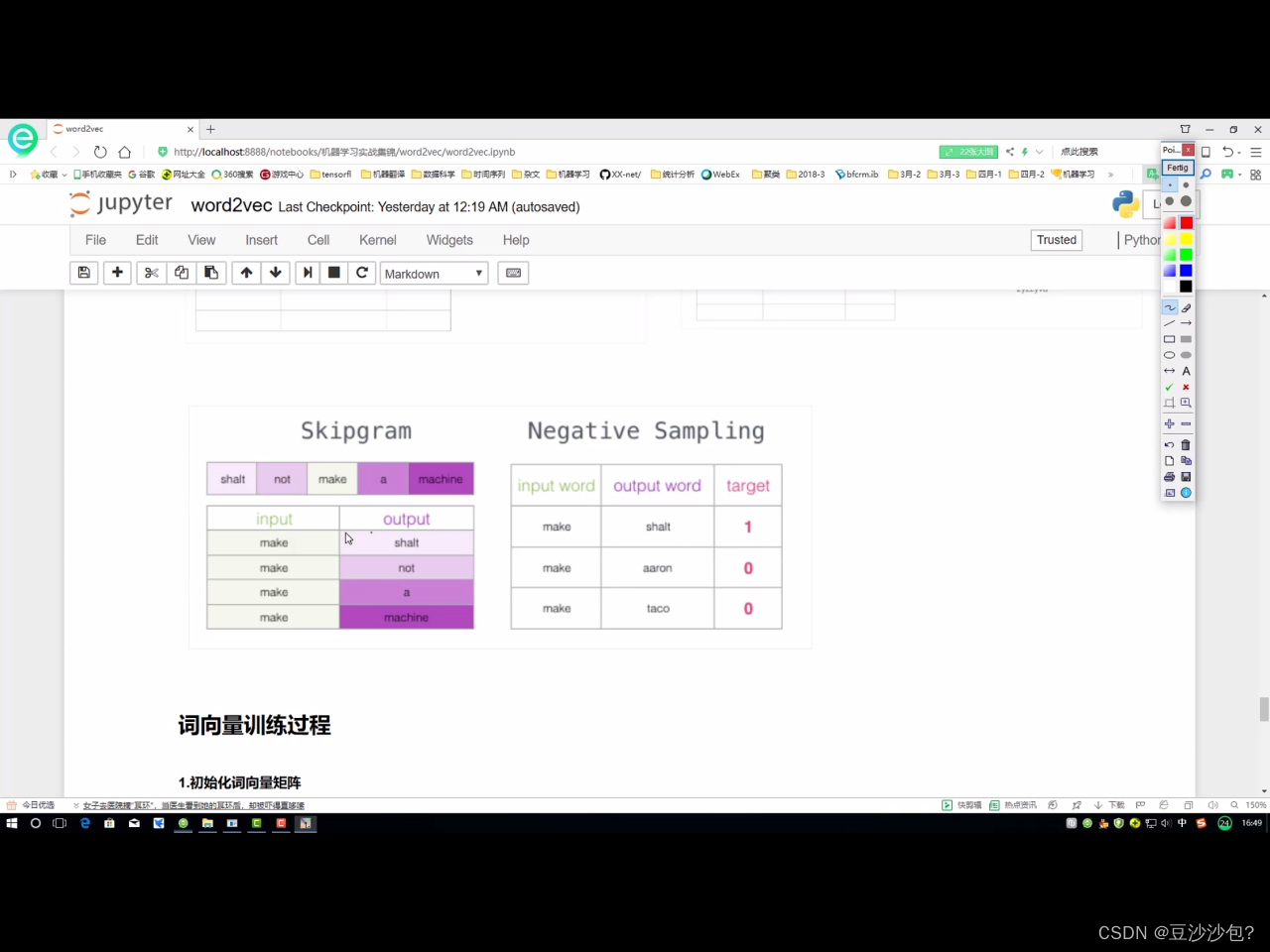
Task: Open a new browser tab
Action: coord(210,129)
